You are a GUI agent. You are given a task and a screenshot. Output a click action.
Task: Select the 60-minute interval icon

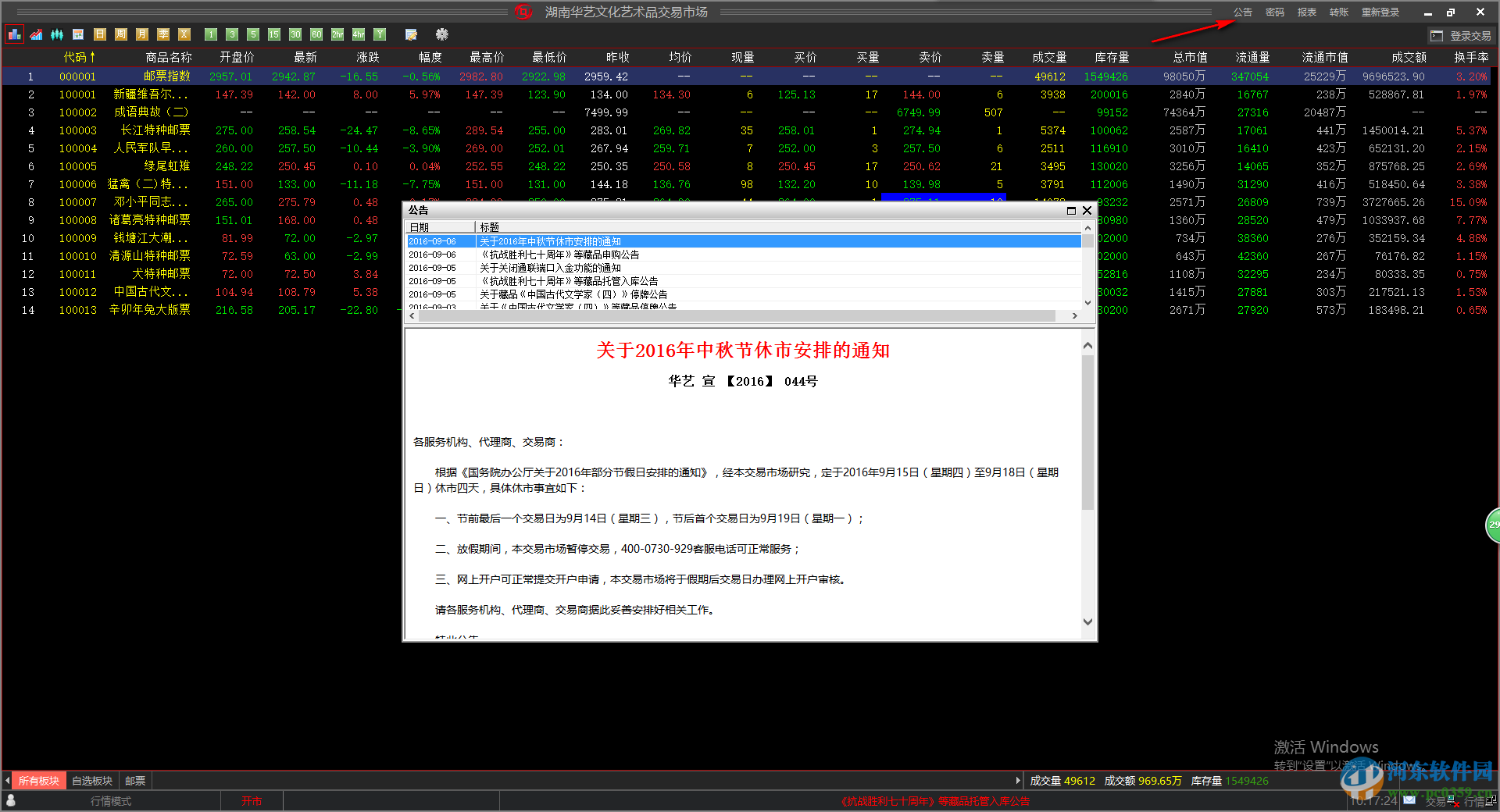316,34
